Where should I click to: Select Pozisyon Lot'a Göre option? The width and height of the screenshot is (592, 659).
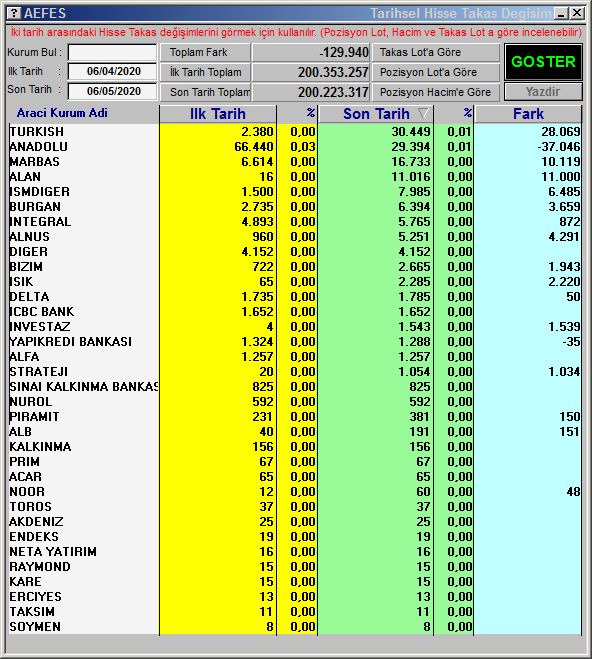[436, 72]
